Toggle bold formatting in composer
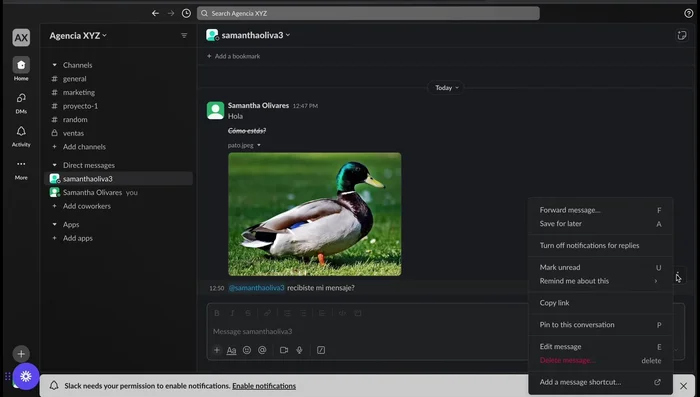This screenshot has height=397, width=700. (x=217, y=313)
